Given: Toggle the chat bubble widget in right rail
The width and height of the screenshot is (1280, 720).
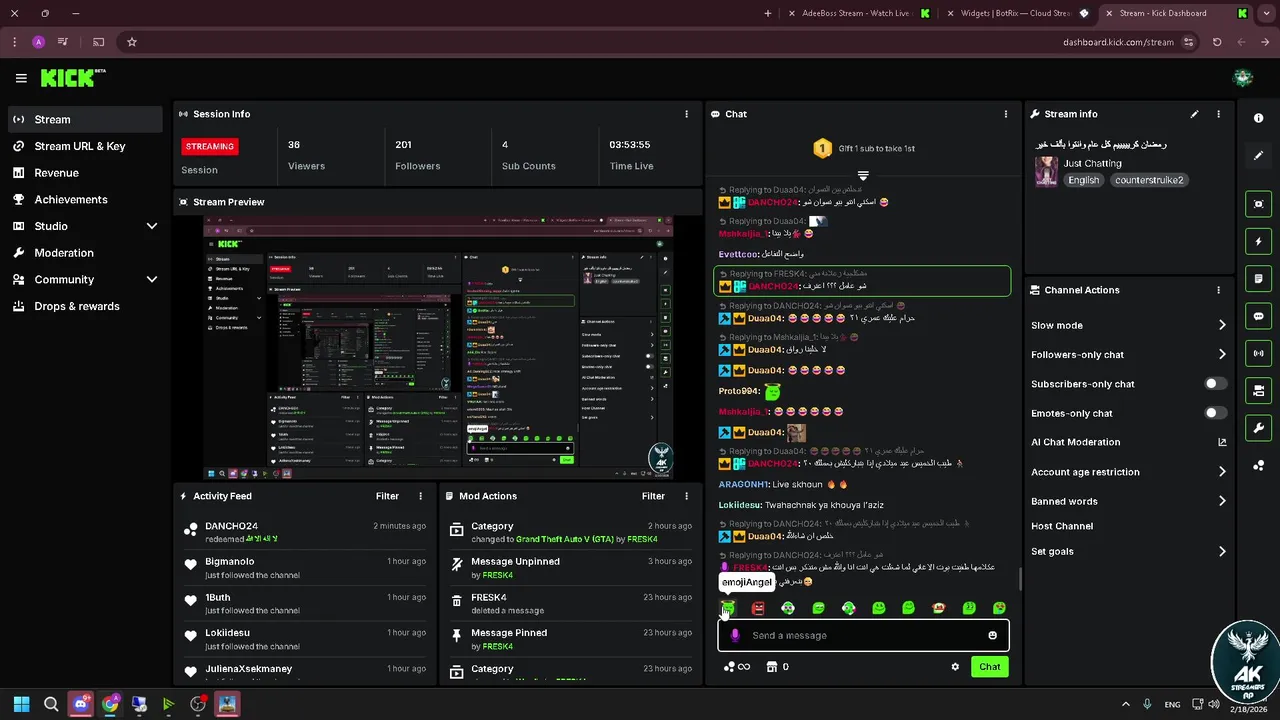Looking at the screenshot, I should click(x=1259, y=316).
